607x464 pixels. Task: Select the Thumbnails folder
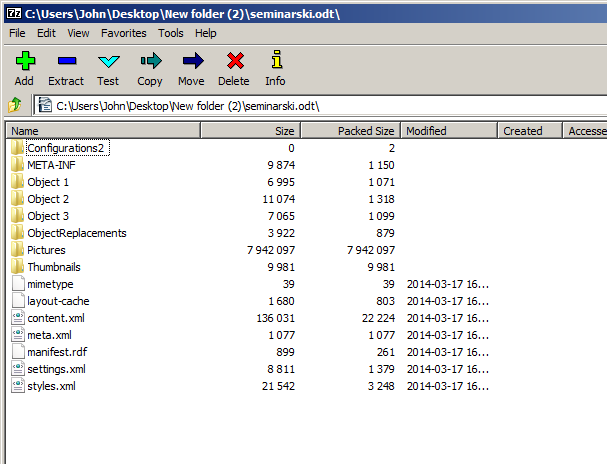[x=53, y=267]
